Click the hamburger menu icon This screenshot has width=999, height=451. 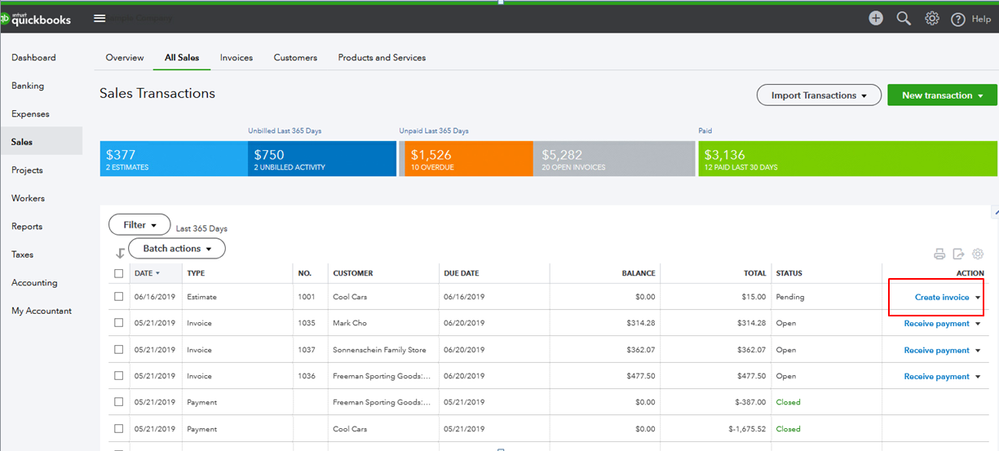pos(99,18)
